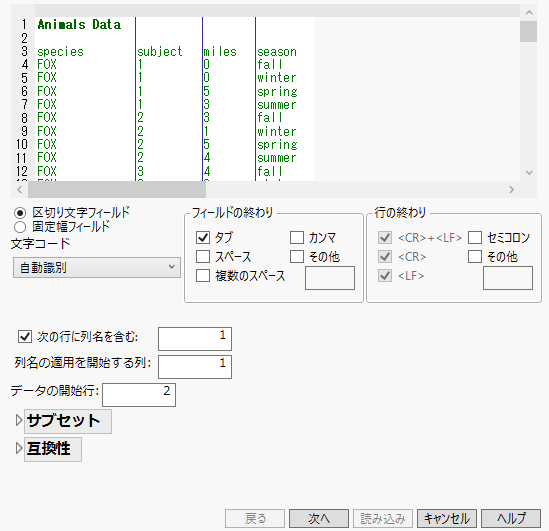Image resolution: width=549 pixels, height=531 pixels.
Task: Click 'winter' in preview line 9
Action: coord(277,132)
